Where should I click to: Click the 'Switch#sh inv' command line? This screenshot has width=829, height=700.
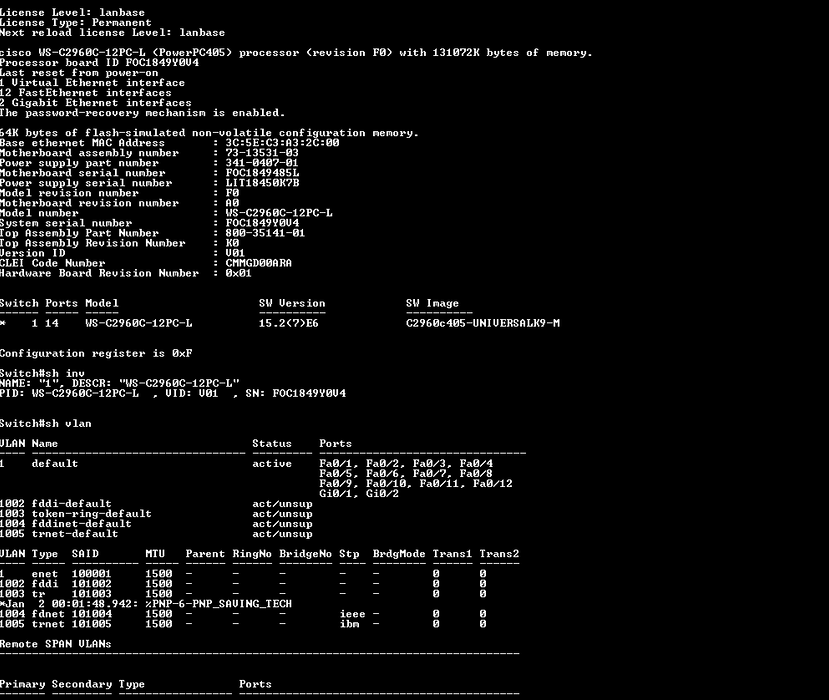coord(42,373)
